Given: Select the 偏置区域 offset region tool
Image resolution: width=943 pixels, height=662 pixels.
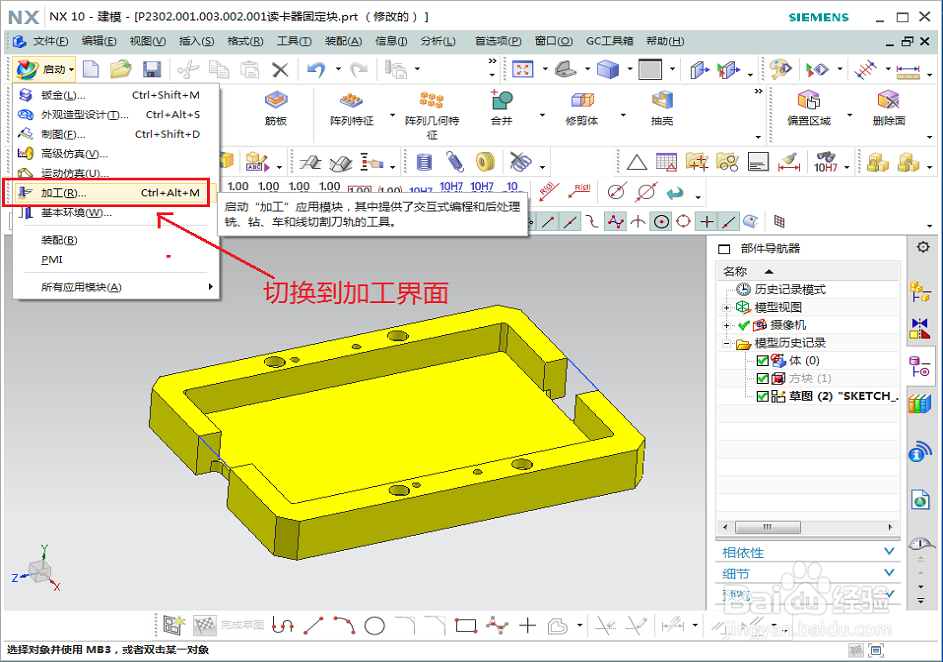Looking at the screenshot, I should point(809,109).
